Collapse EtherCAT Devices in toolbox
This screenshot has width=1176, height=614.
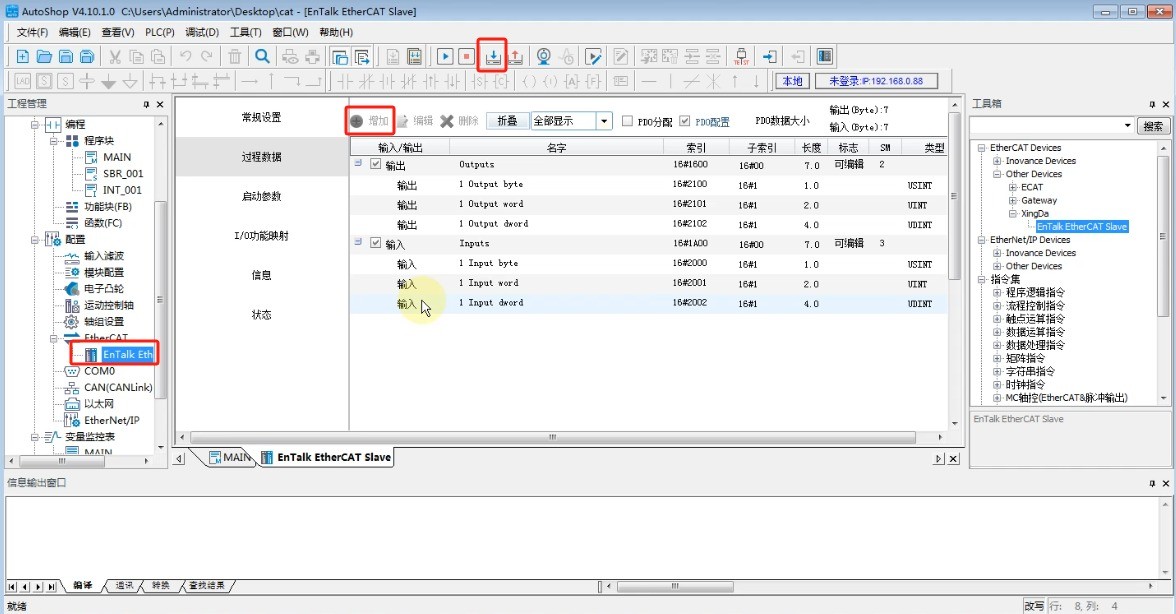(x=981, y=148)
